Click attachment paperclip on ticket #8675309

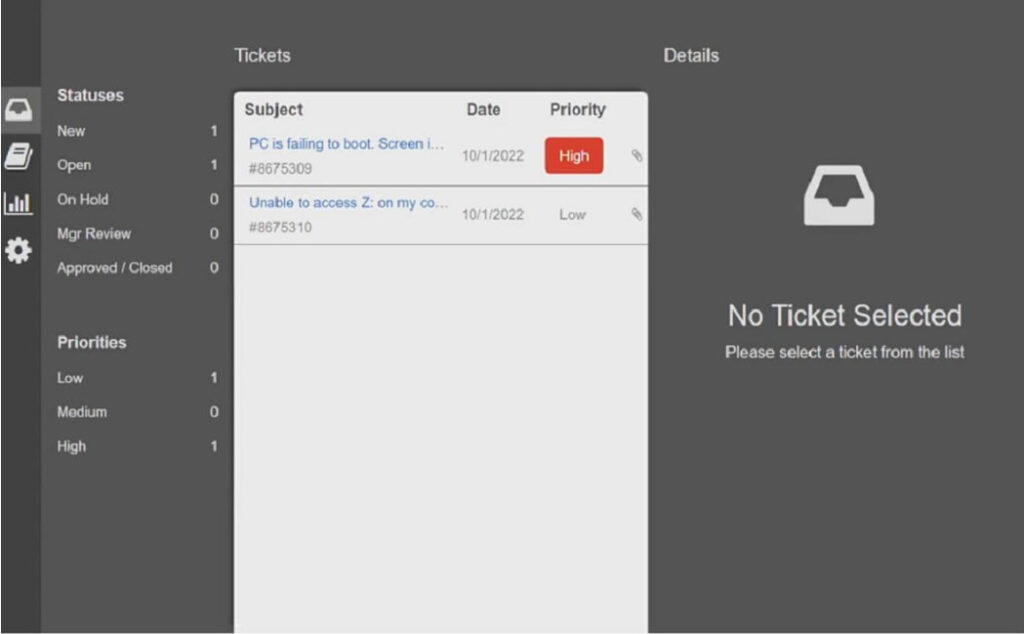pos(636,156)
